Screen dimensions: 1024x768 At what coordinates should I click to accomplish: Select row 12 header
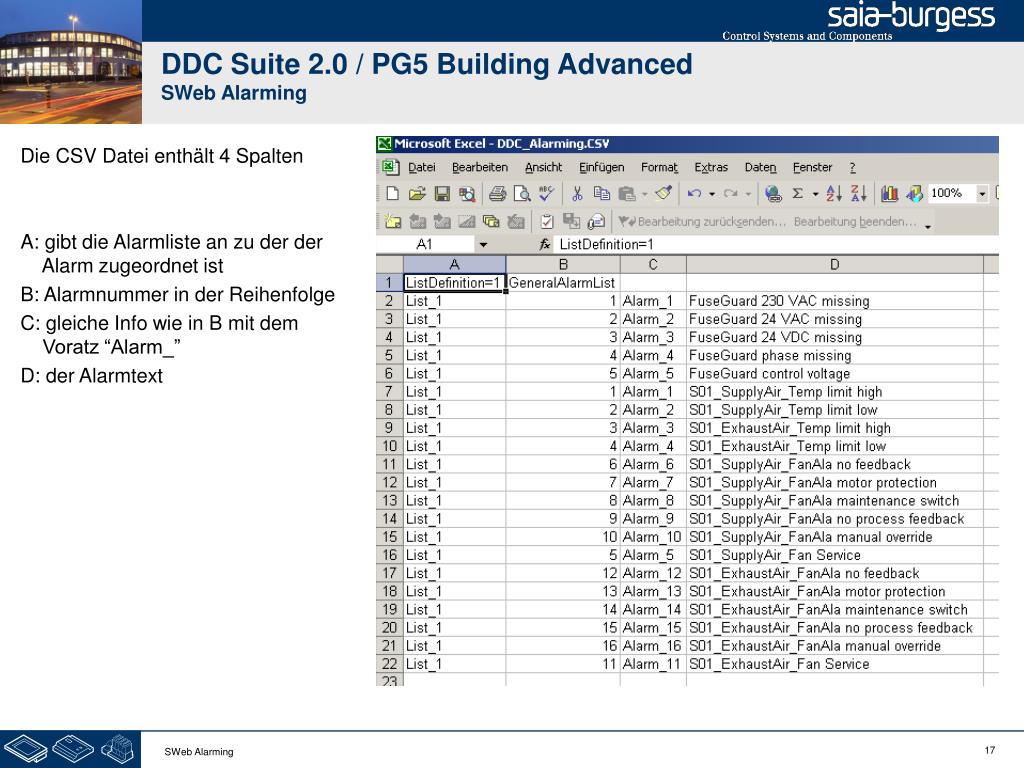tap(389, 483)
